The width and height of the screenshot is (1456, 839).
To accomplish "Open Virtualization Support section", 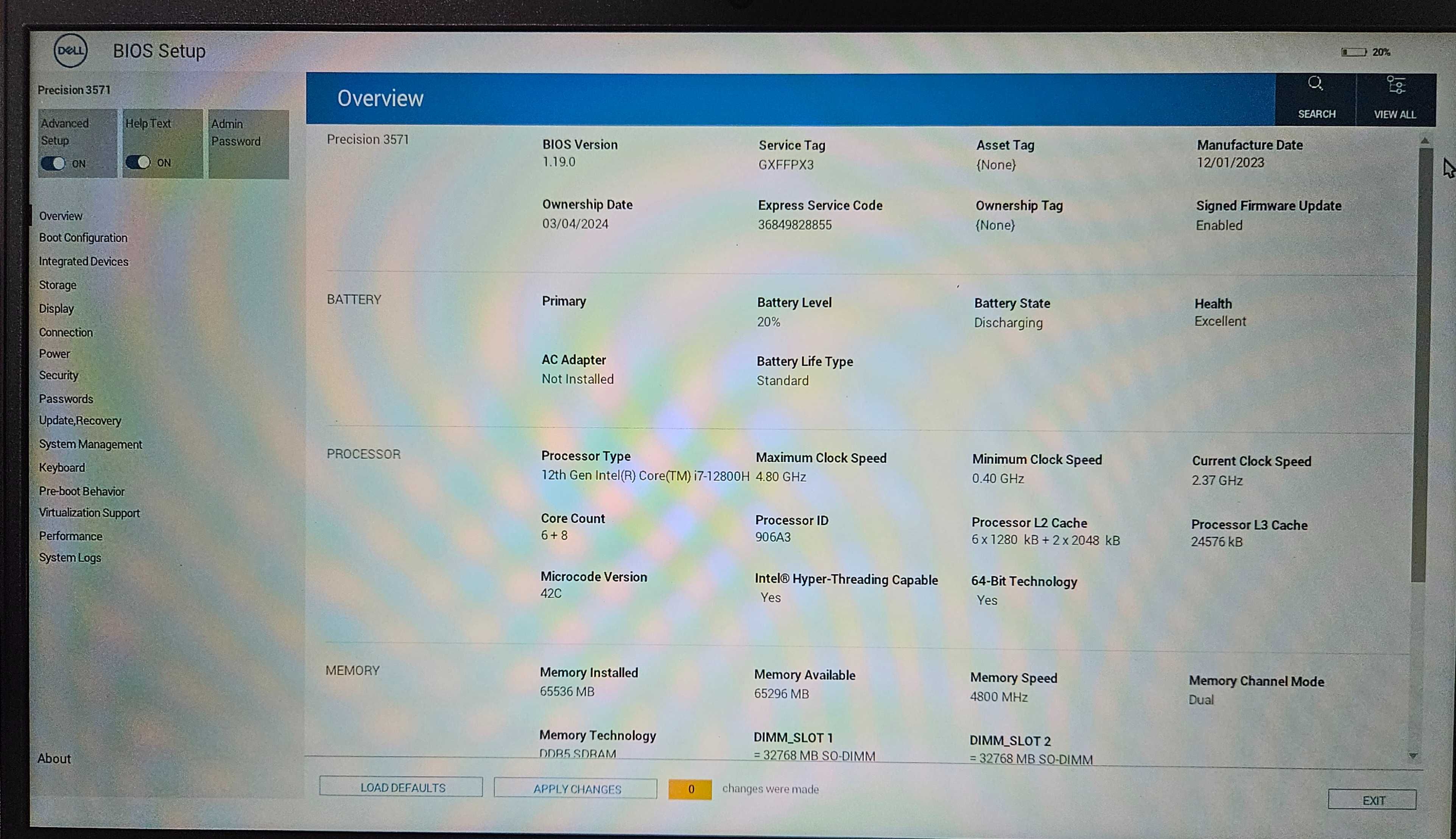I will pos(89,513).
